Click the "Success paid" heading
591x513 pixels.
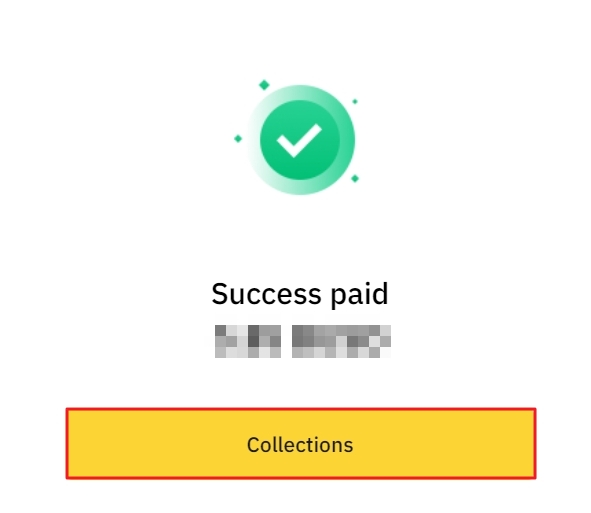tap(300, 294)
